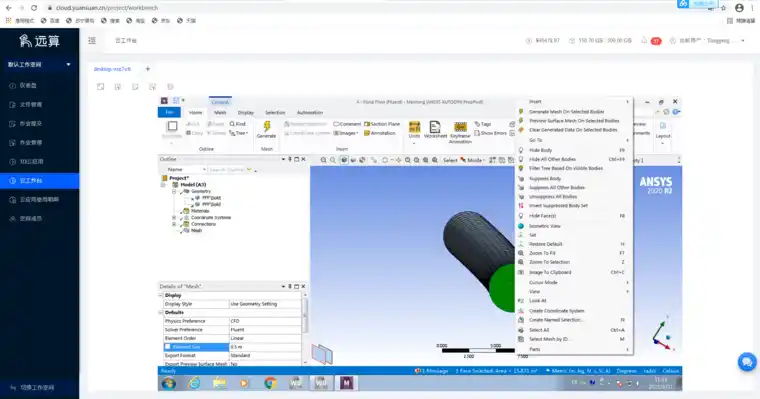Click the media player icon in taskbar
The height and width of the screenshot is (399, 760).
[244, 383]
